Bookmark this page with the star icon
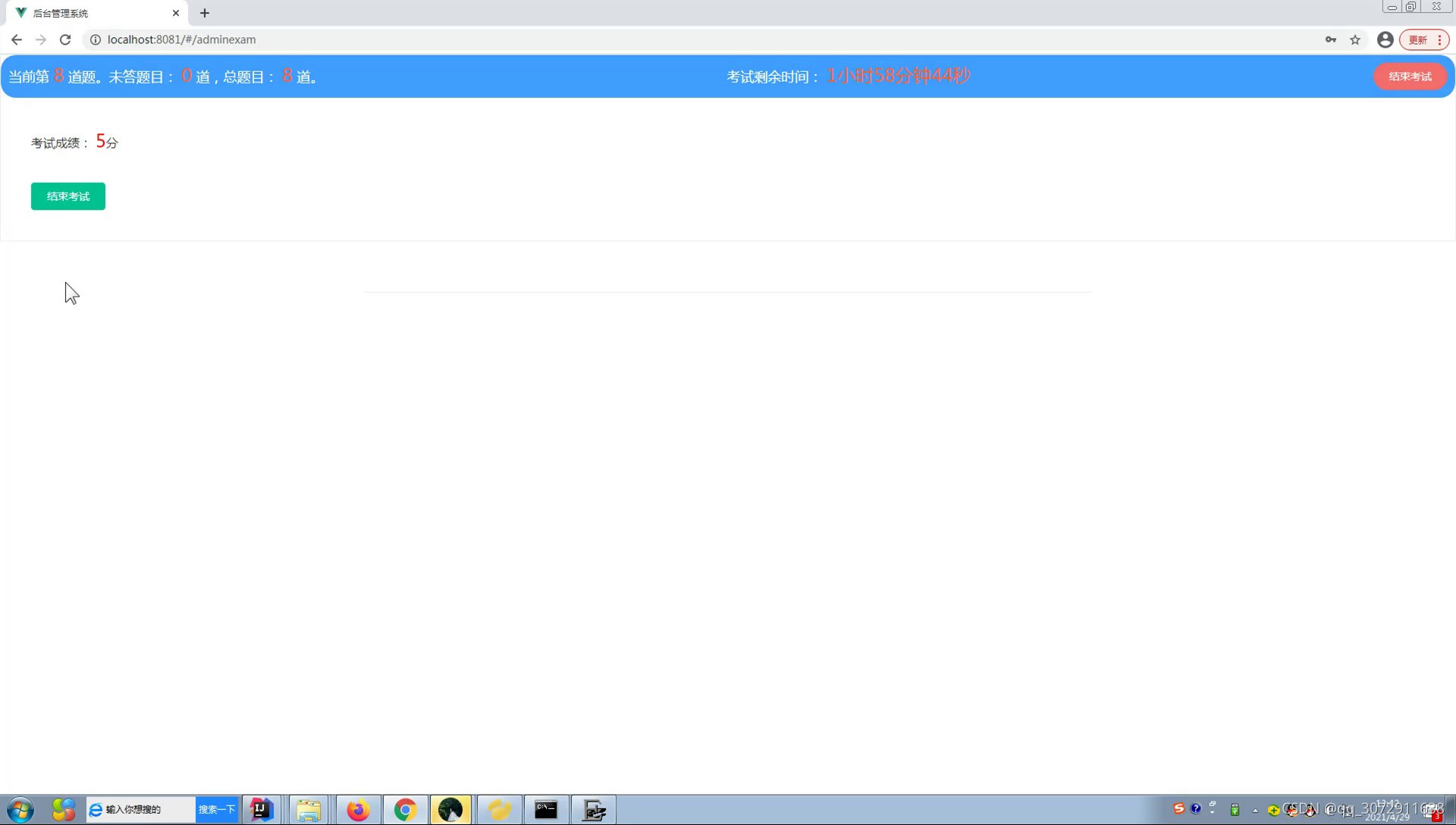This screenshot has height=825, width=1456. 1355,39
